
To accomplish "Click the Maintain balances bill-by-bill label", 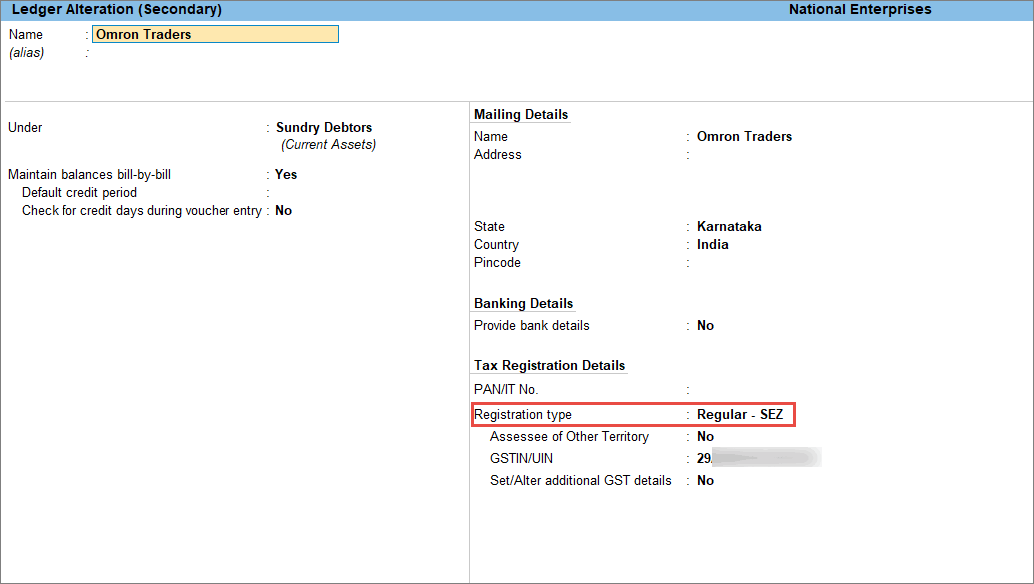I will [x=90, y=175].
